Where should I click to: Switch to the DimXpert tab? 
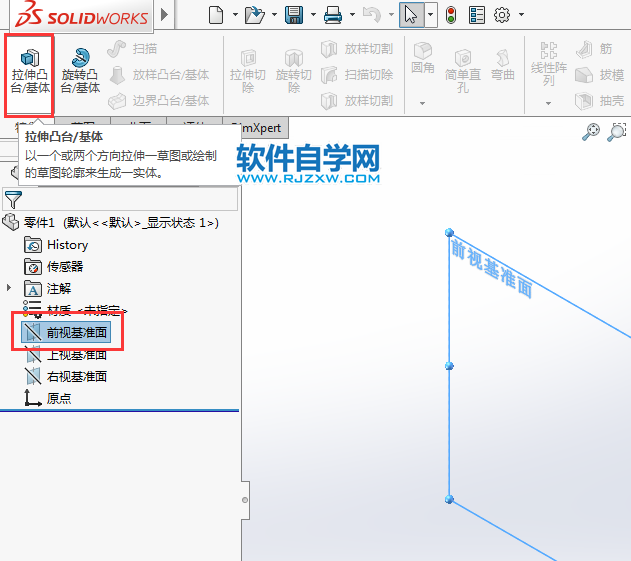coord(260,128)
